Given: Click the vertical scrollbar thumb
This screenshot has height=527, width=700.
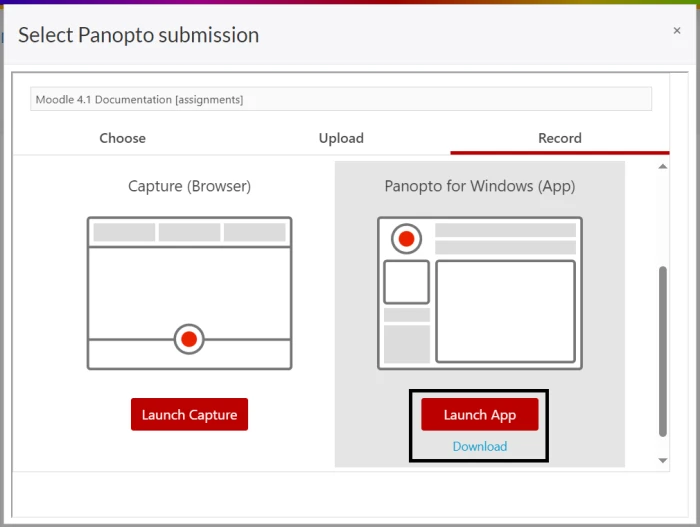Looking at the screenshot, I should pos(662,350).
